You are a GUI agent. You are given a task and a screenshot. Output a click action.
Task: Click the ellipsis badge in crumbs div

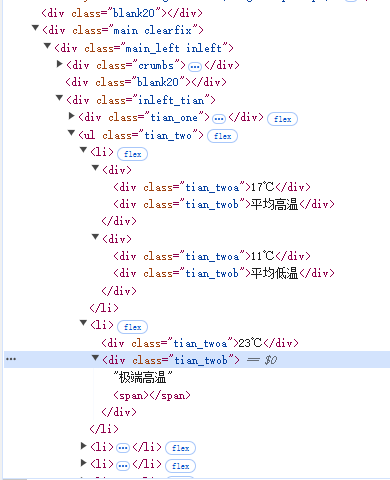coord(195,66)
